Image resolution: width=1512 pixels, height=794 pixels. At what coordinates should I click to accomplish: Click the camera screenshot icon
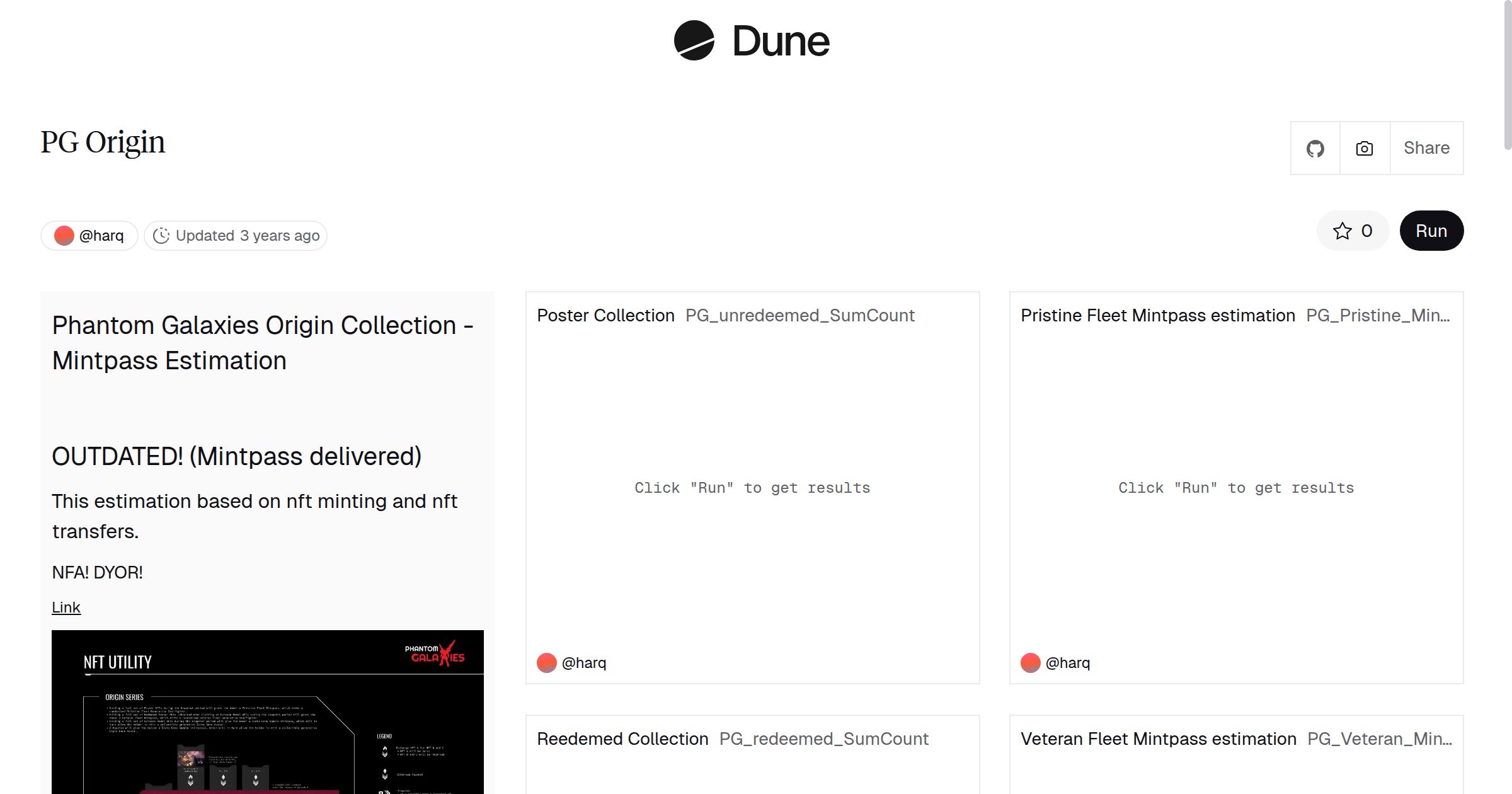(x=1365, y=149)
